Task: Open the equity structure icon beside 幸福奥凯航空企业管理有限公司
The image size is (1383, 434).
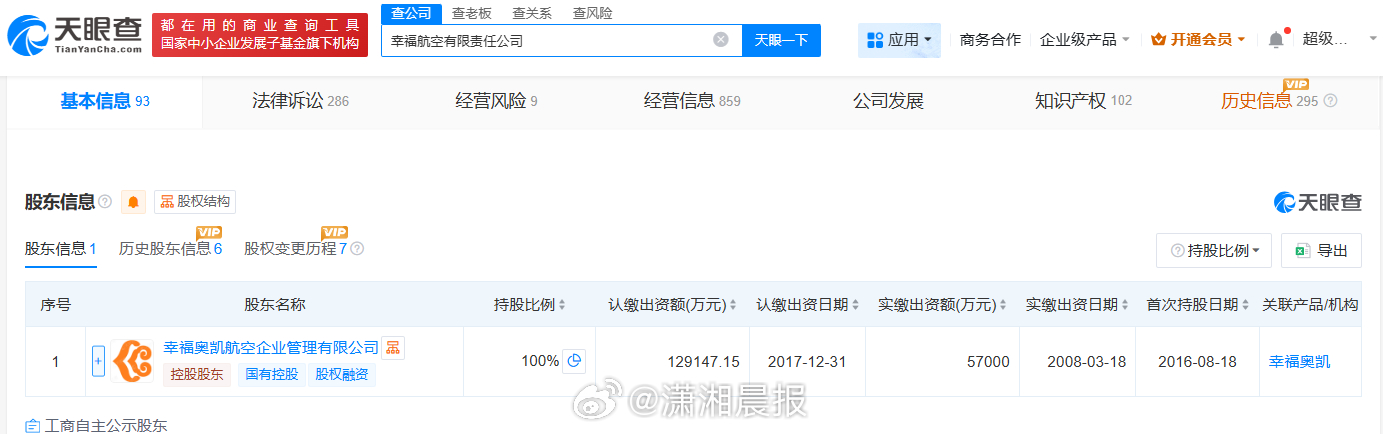Action: point(393,348)
